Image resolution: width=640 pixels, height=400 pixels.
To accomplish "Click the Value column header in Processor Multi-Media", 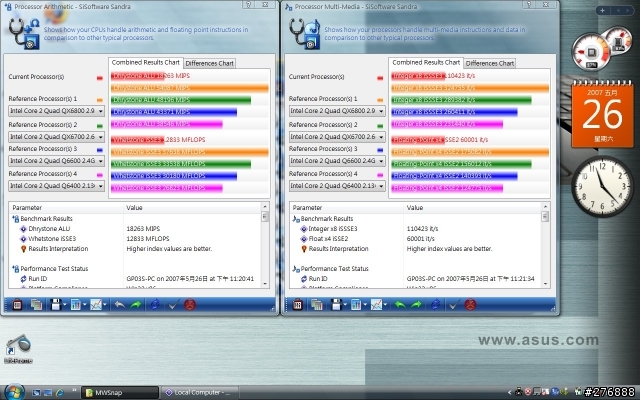I will point(472,208).
